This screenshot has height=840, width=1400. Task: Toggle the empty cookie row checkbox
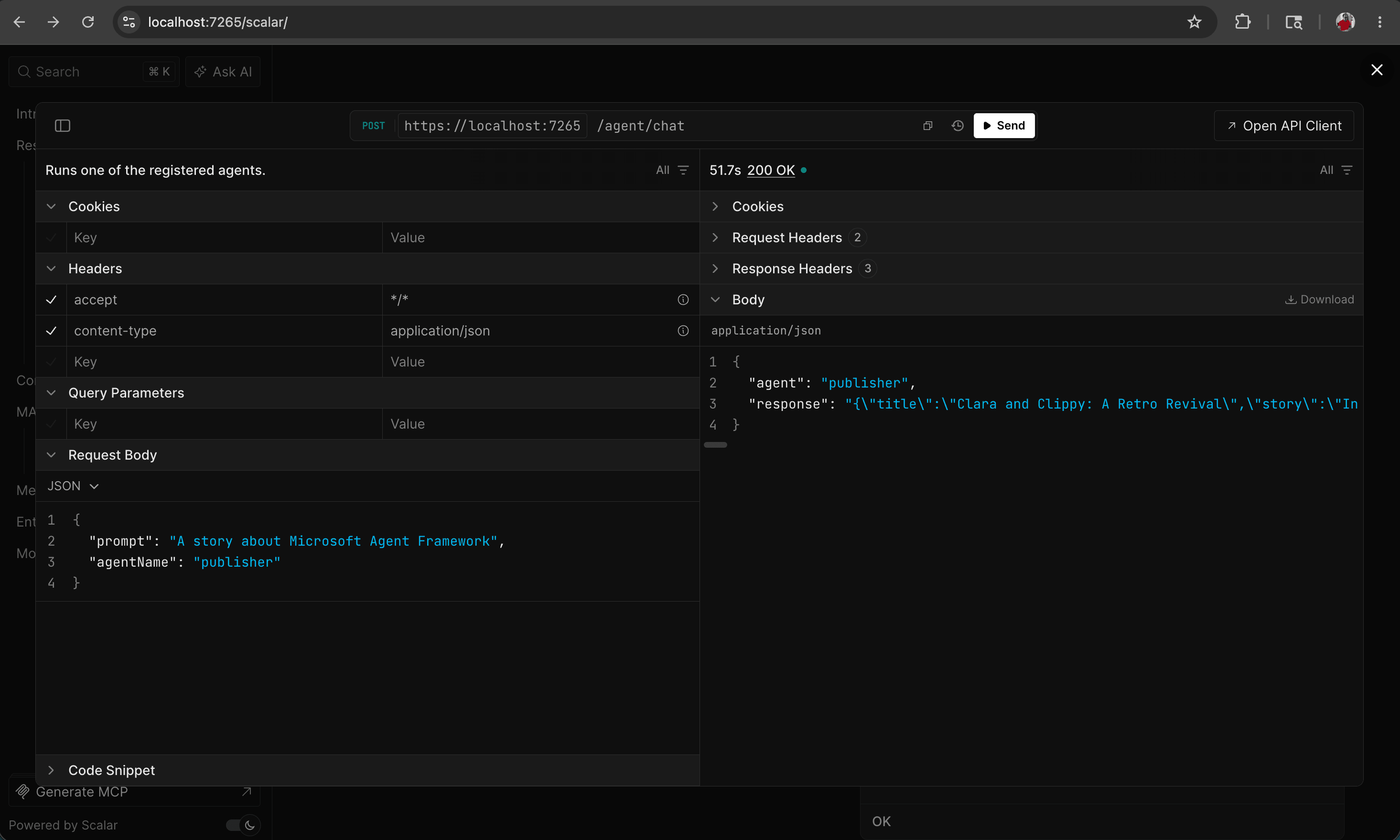click(51, 238)
